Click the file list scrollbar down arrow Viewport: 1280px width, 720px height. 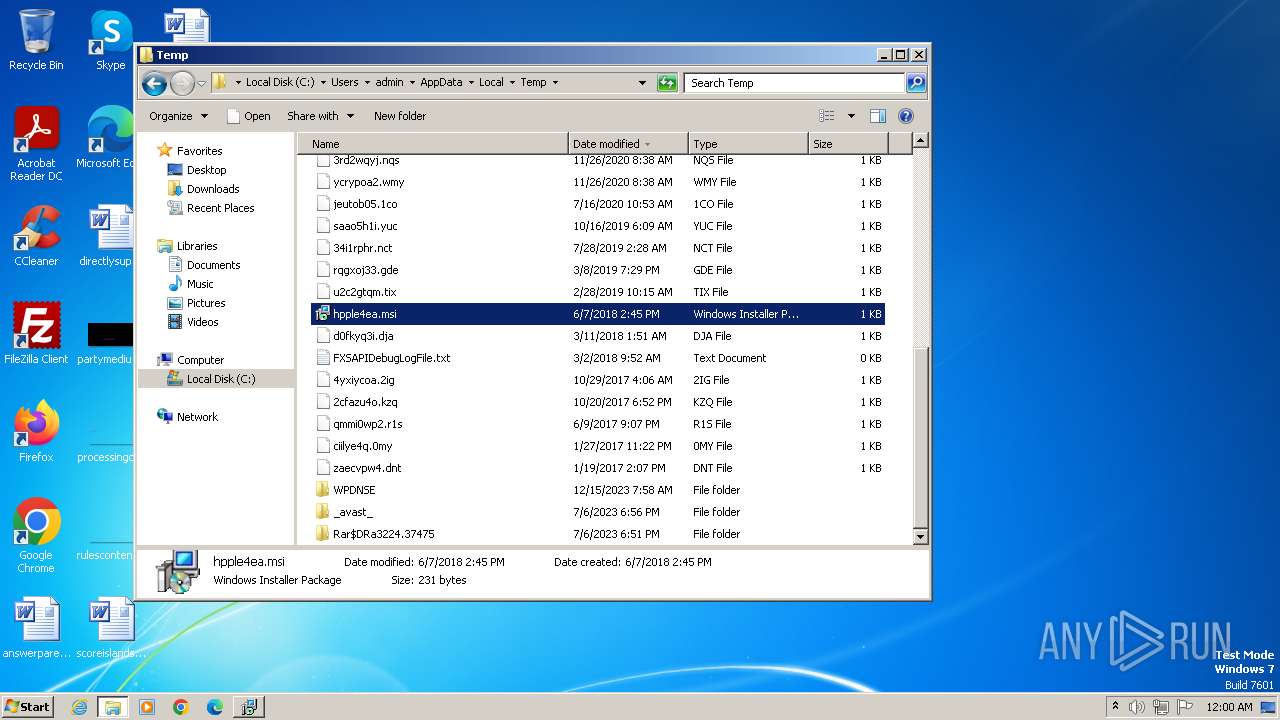click(921, 537)
